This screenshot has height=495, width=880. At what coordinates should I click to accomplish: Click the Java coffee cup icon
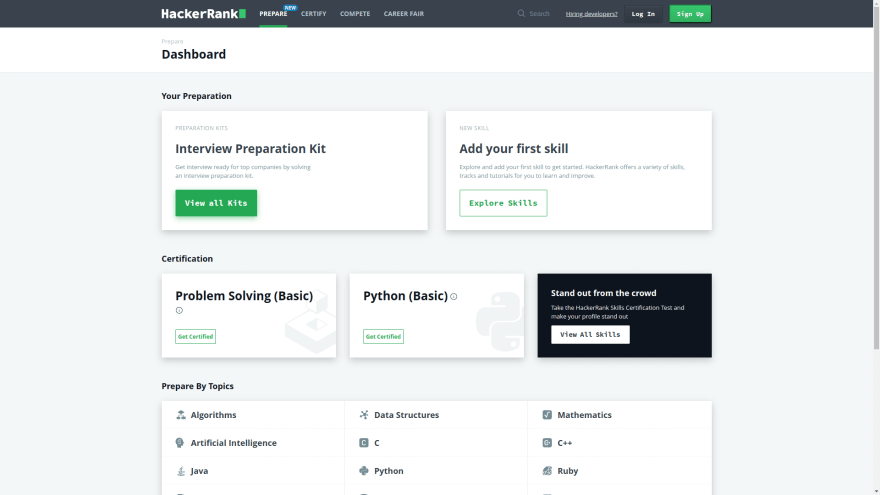181,471
